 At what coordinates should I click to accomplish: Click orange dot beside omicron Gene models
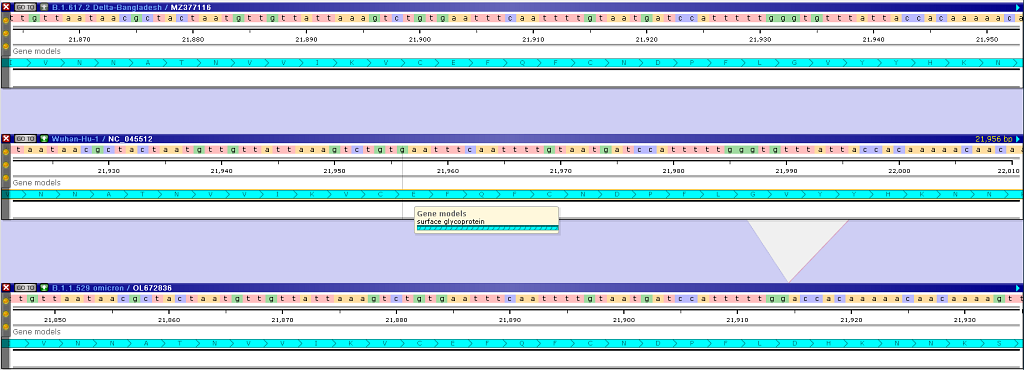click(x=6, y=328)
